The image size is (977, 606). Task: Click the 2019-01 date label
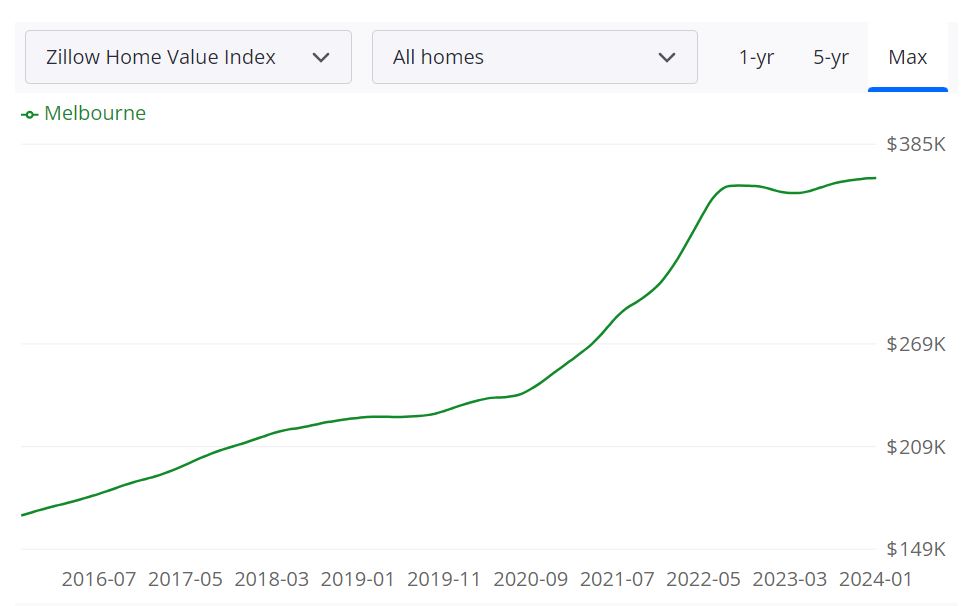358,579
